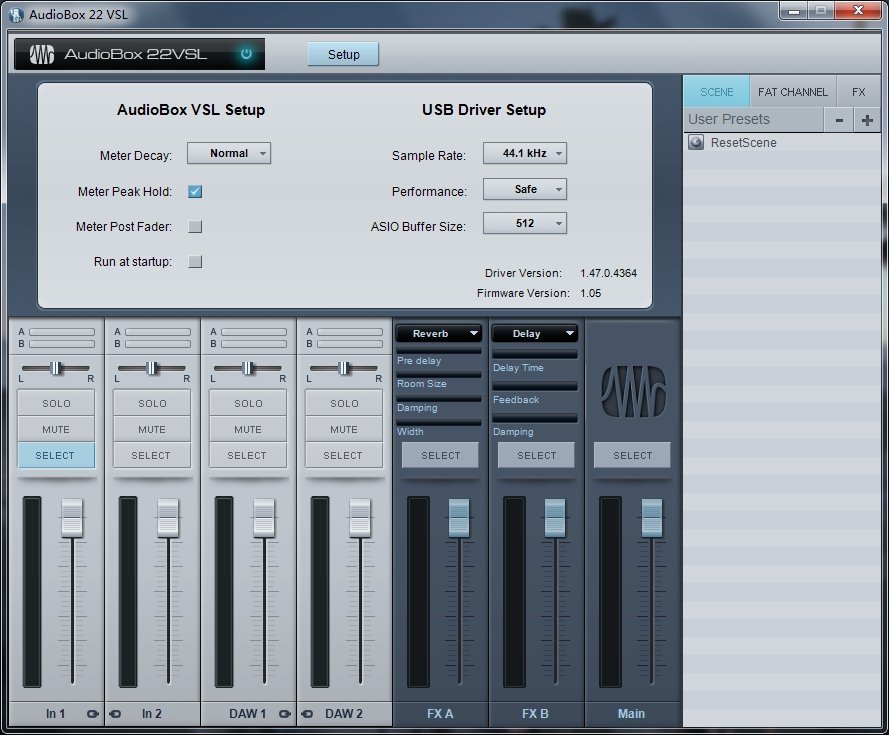Select the FX B channel
Image resolution: width=889 pixels, height=735 pixels.
click(x=536, y=455)
